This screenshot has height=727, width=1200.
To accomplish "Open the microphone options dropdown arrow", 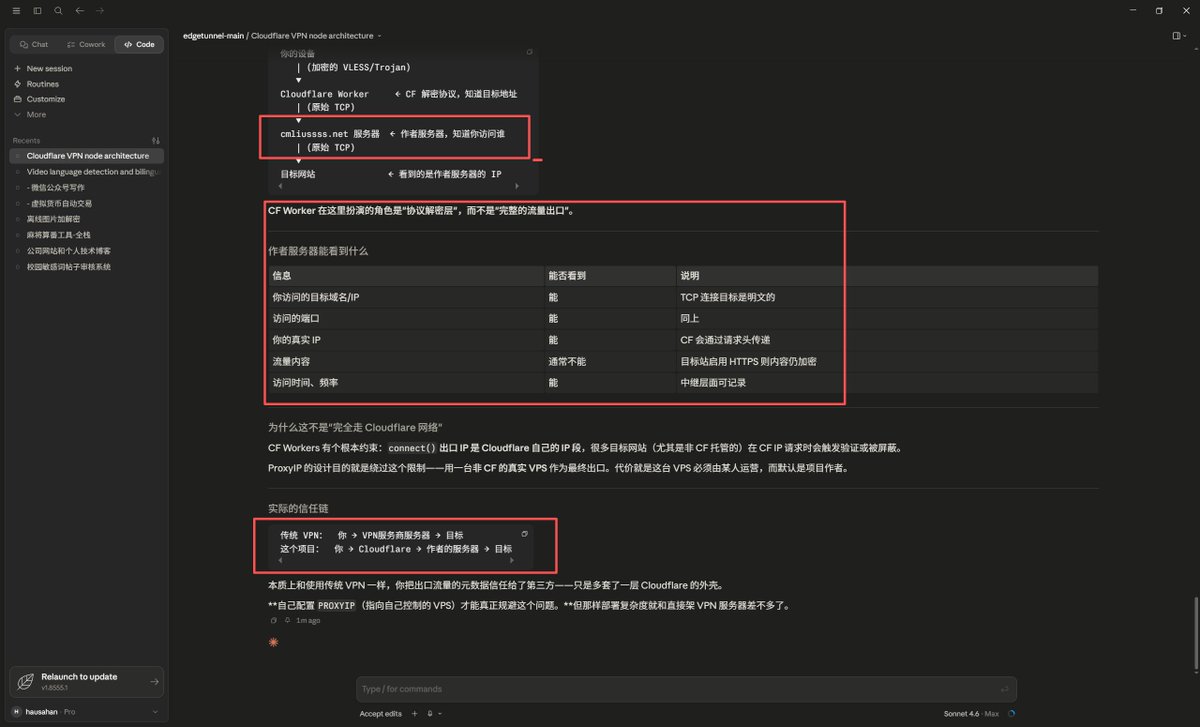I will 441,714.
